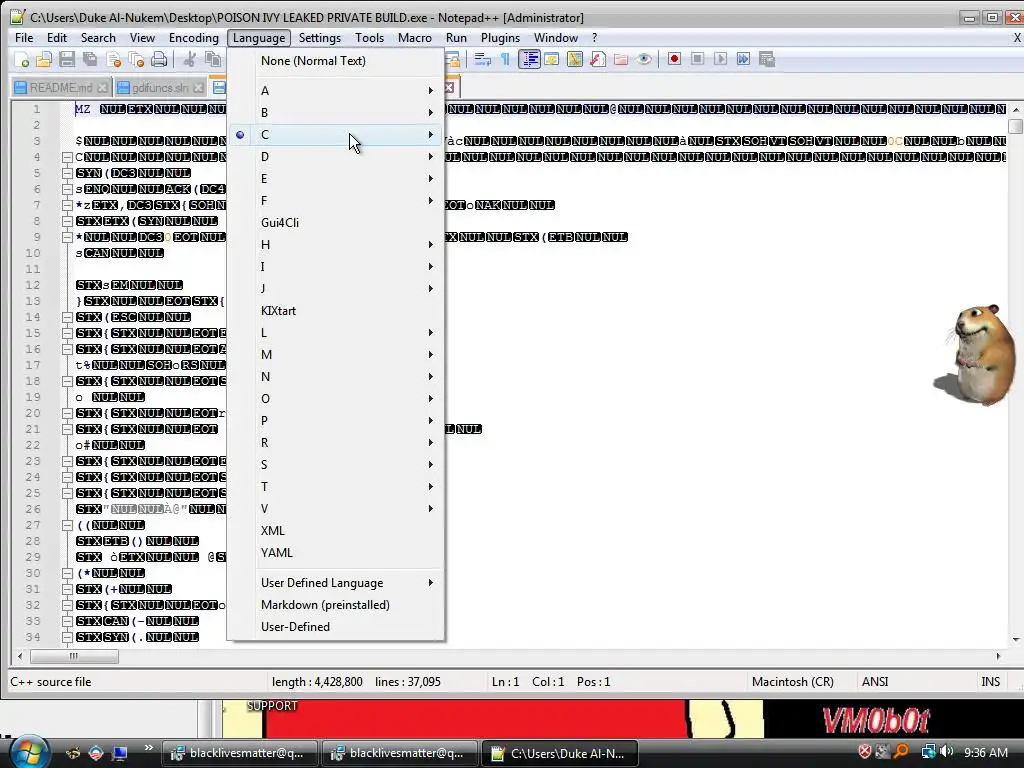Expand the S languages submenu
Viewport: 1024px width, 768px height.
tap(336, 465)
